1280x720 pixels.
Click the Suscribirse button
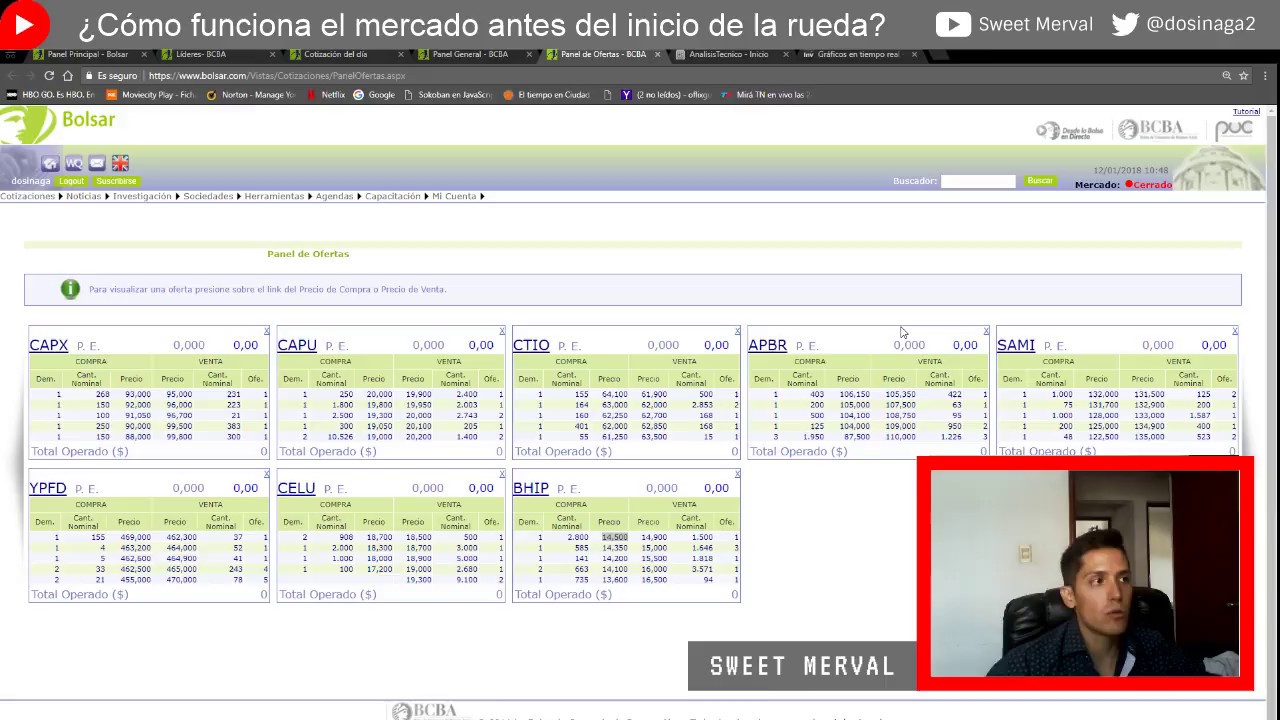[116, 181]
